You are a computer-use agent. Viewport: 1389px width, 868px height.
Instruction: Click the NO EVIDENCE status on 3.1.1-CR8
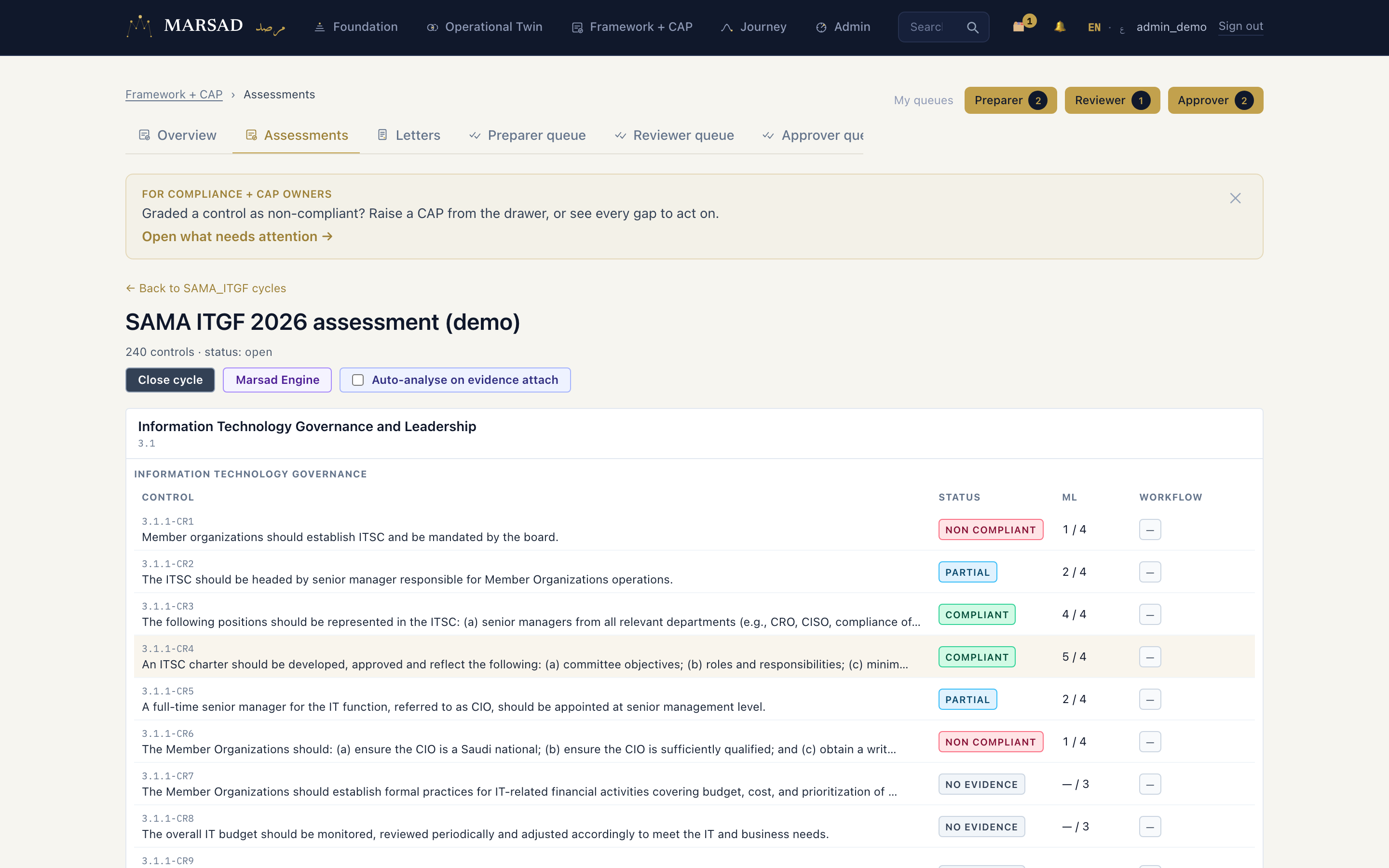(x=981, y=827)
